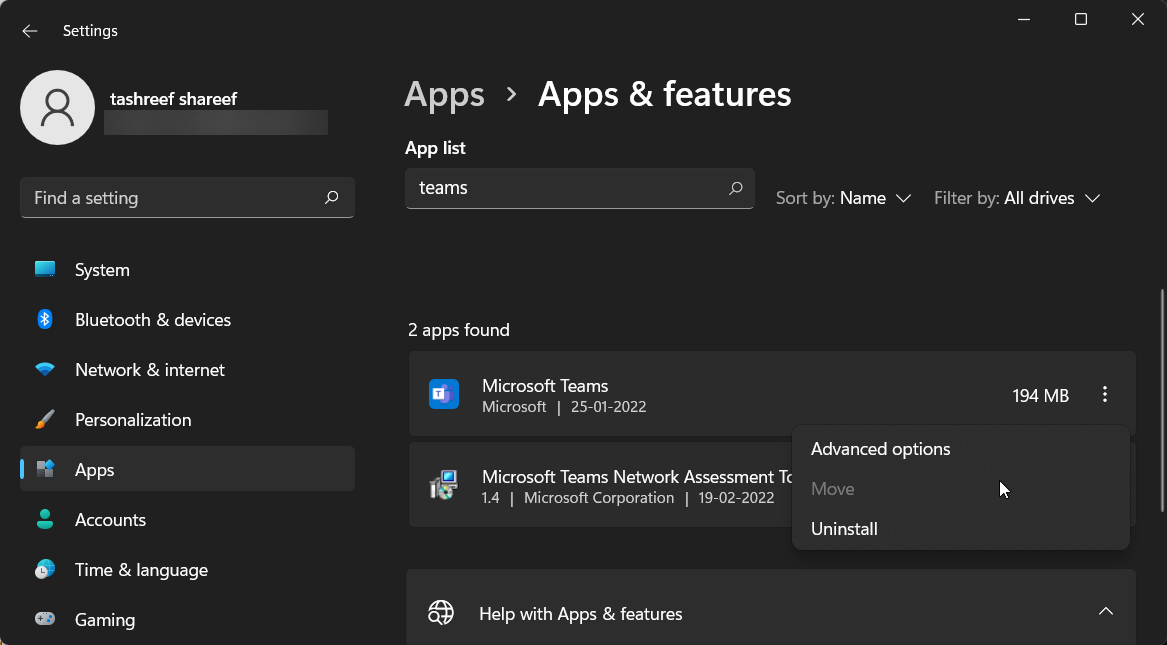
Task: Choose Uninstall from the context menu
Action: pos(844,528)
